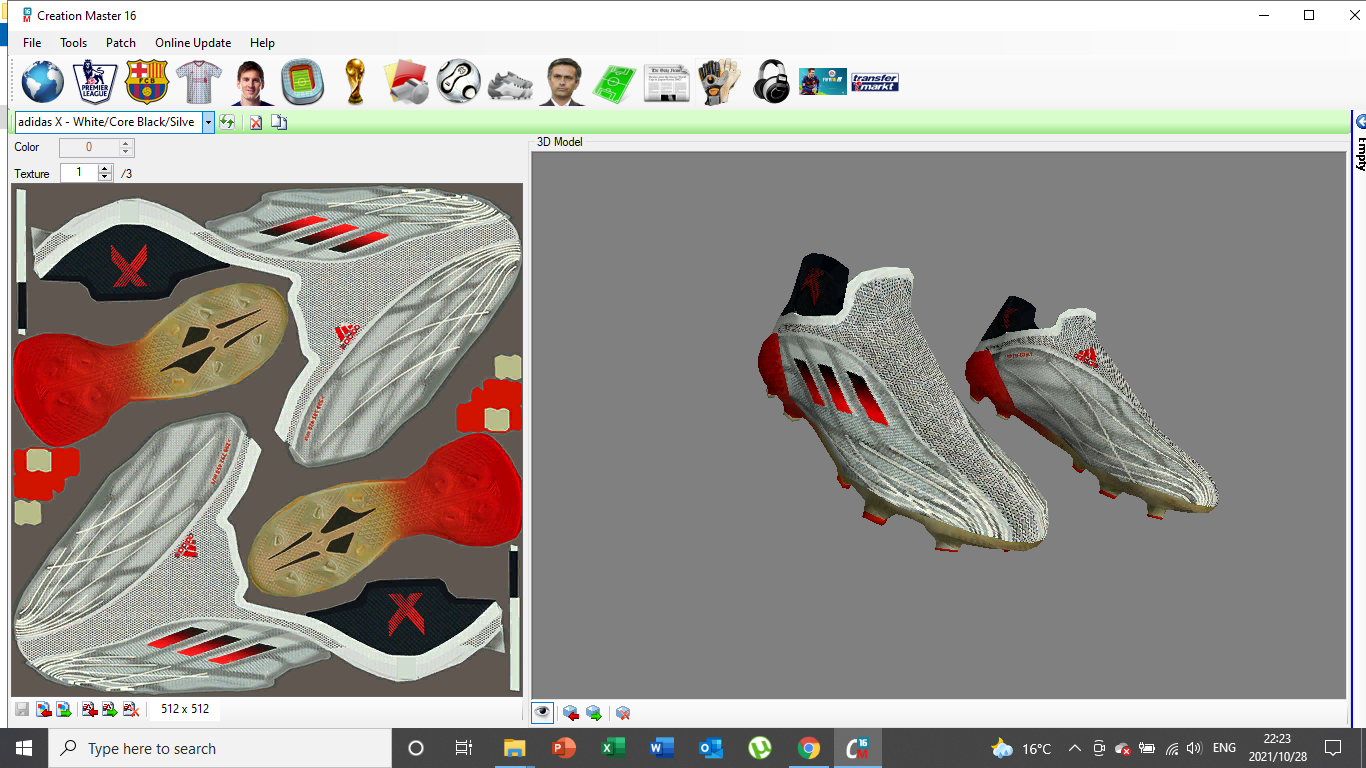This screenshot has width=1366, height=768.
Task: Open the managers editor Mourinho icon
Action: click(562, 82)
